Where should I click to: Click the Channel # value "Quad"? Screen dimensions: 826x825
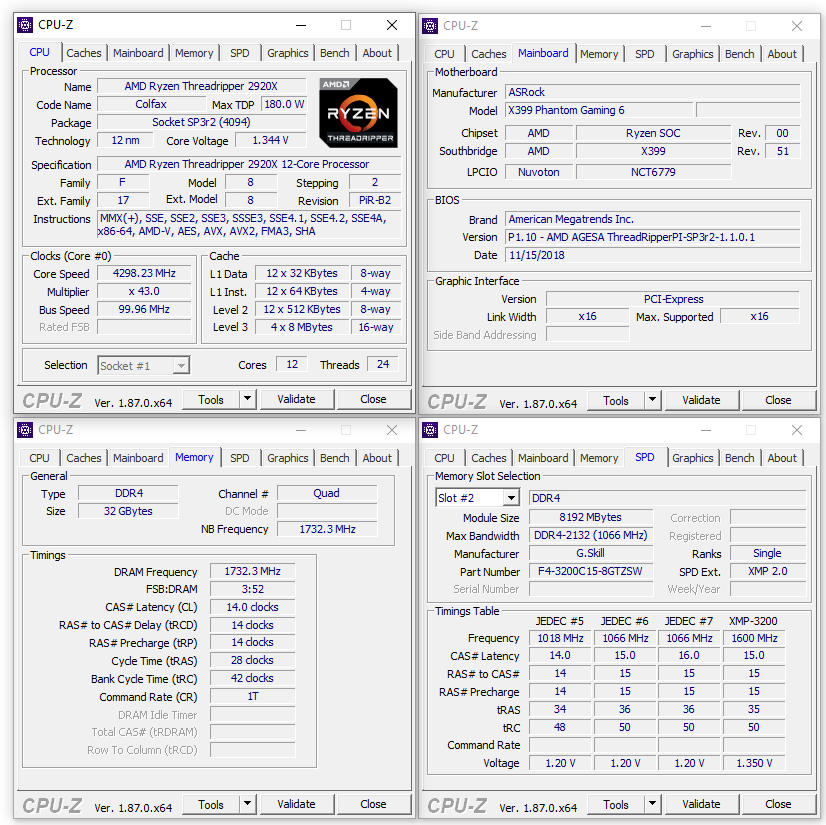(x=327, y=493)
